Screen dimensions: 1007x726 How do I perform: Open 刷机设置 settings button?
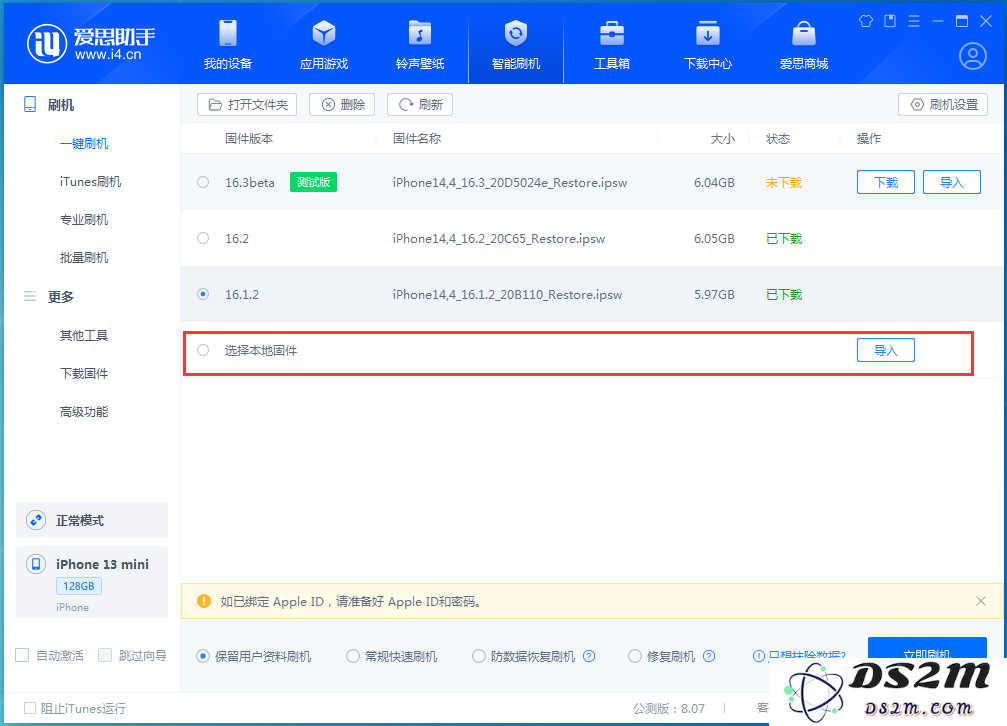point(943,104)
